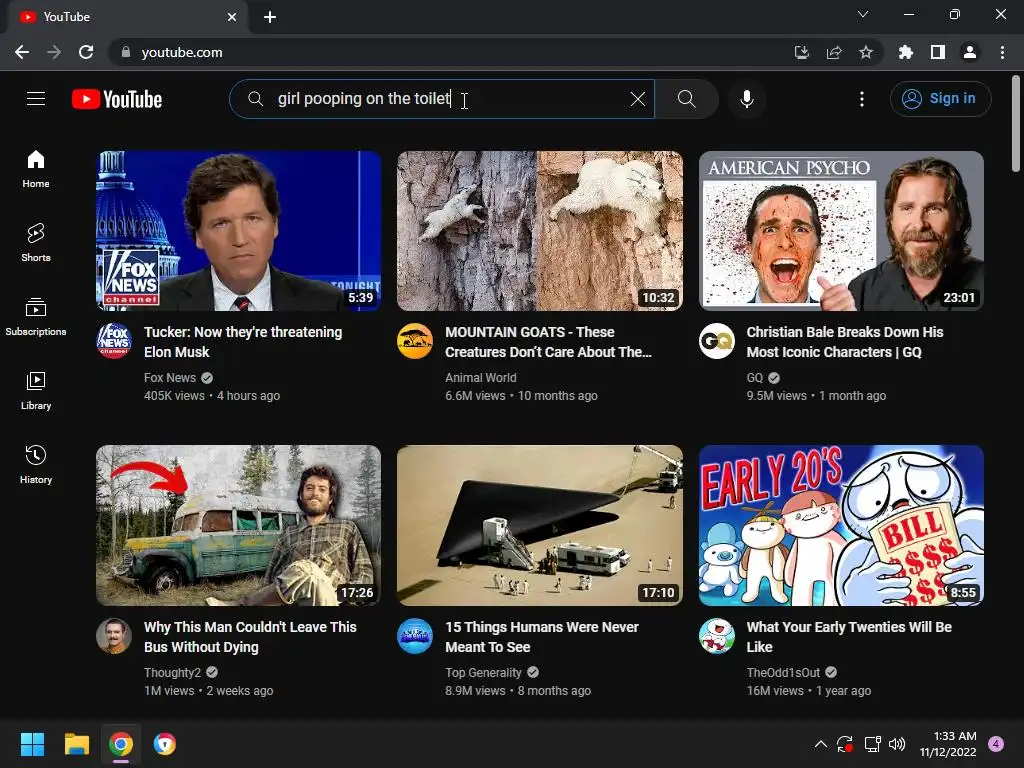The height and width of the screenshot is (768, 1024).
Task: Go back with the browser back arrow
Action: pos(22,52)
